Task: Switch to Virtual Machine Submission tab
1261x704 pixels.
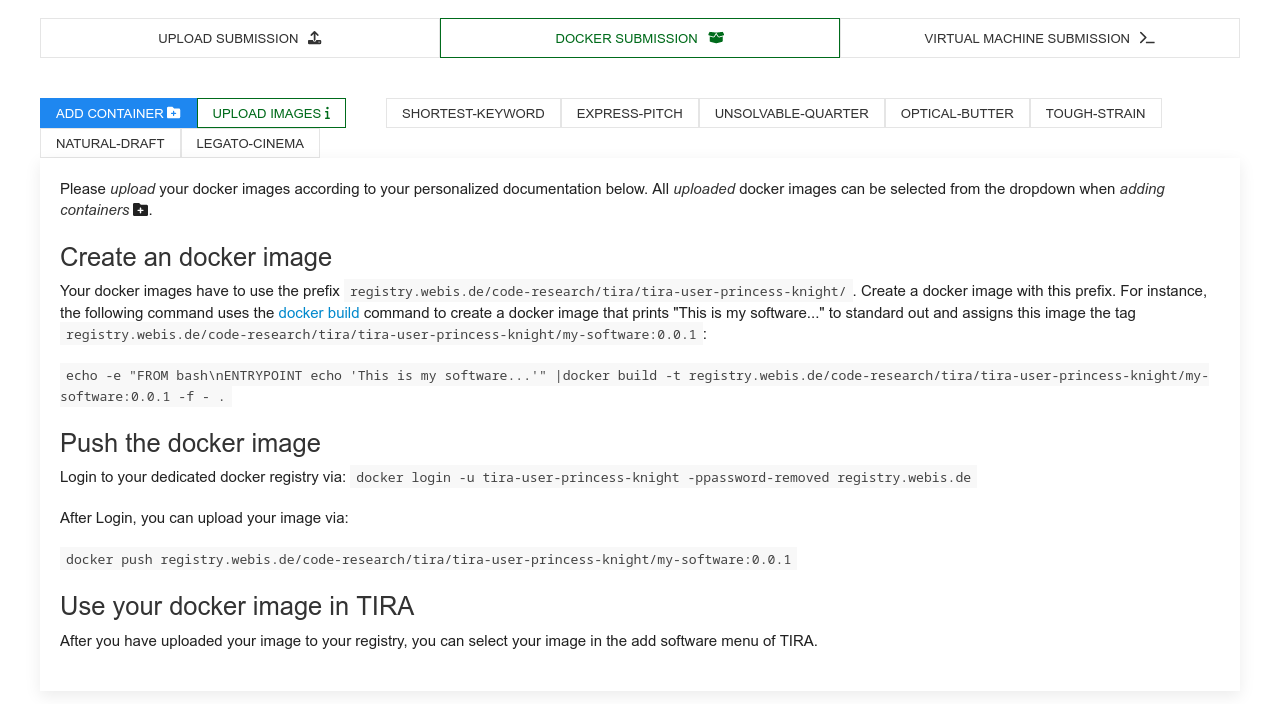Action: [1040, 38]
